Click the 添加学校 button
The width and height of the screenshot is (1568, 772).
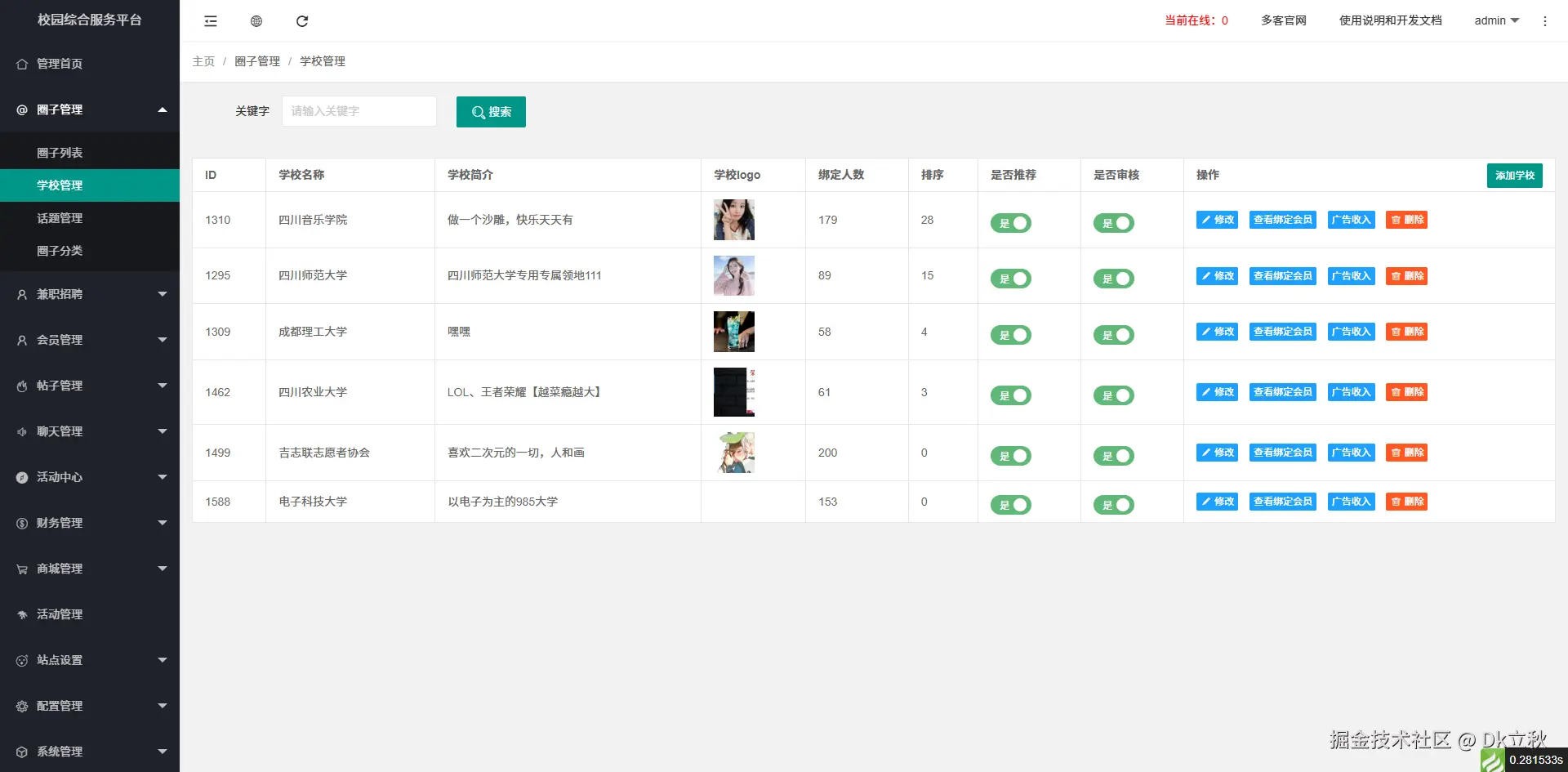pos(1515,175)
